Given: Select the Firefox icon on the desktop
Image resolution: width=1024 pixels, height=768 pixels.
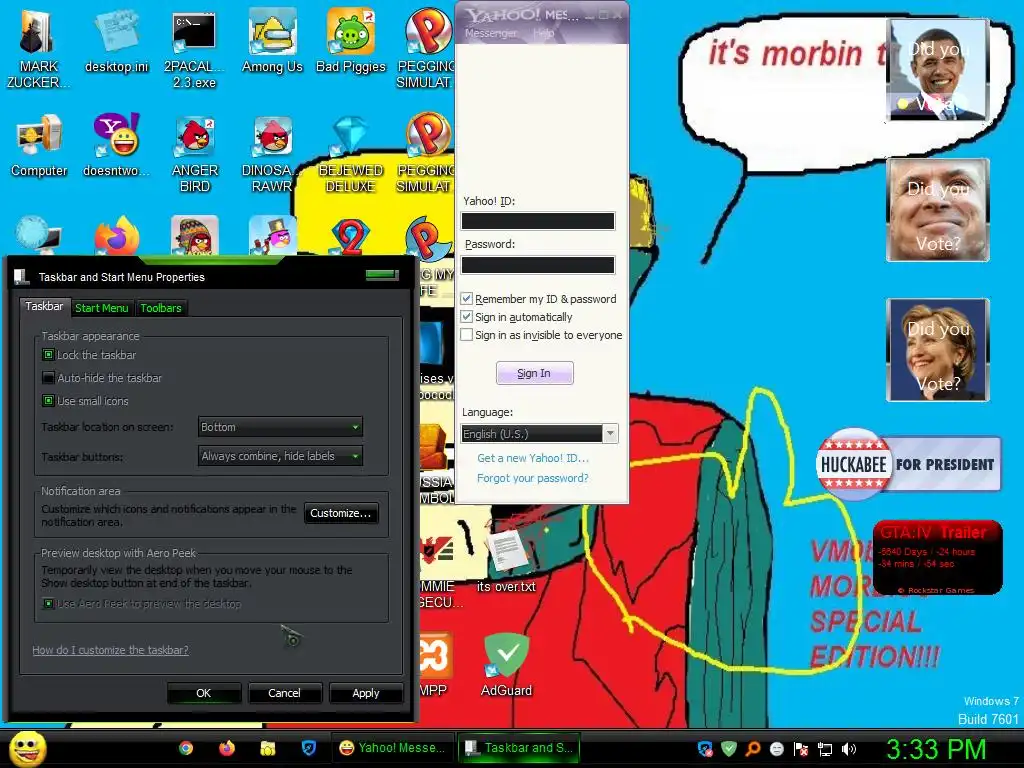Looking at the screenshot, I should pyautogui.click(x=116, y=236).
